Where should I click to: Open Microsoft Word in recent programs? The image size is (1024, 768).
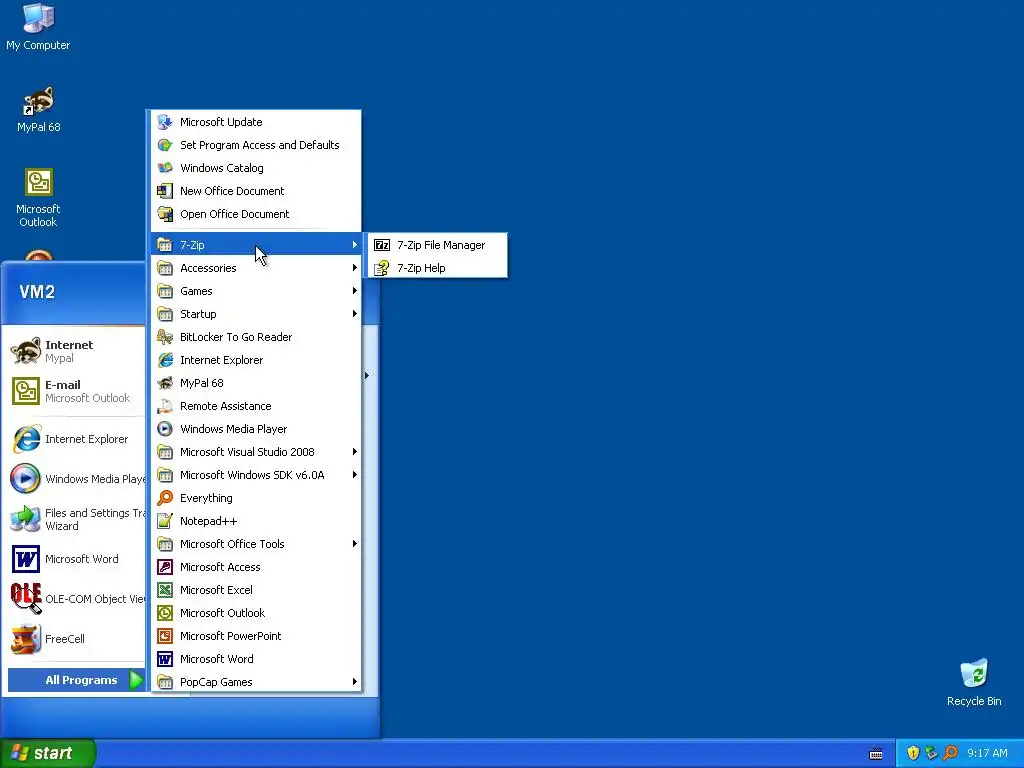coord(75,559)
